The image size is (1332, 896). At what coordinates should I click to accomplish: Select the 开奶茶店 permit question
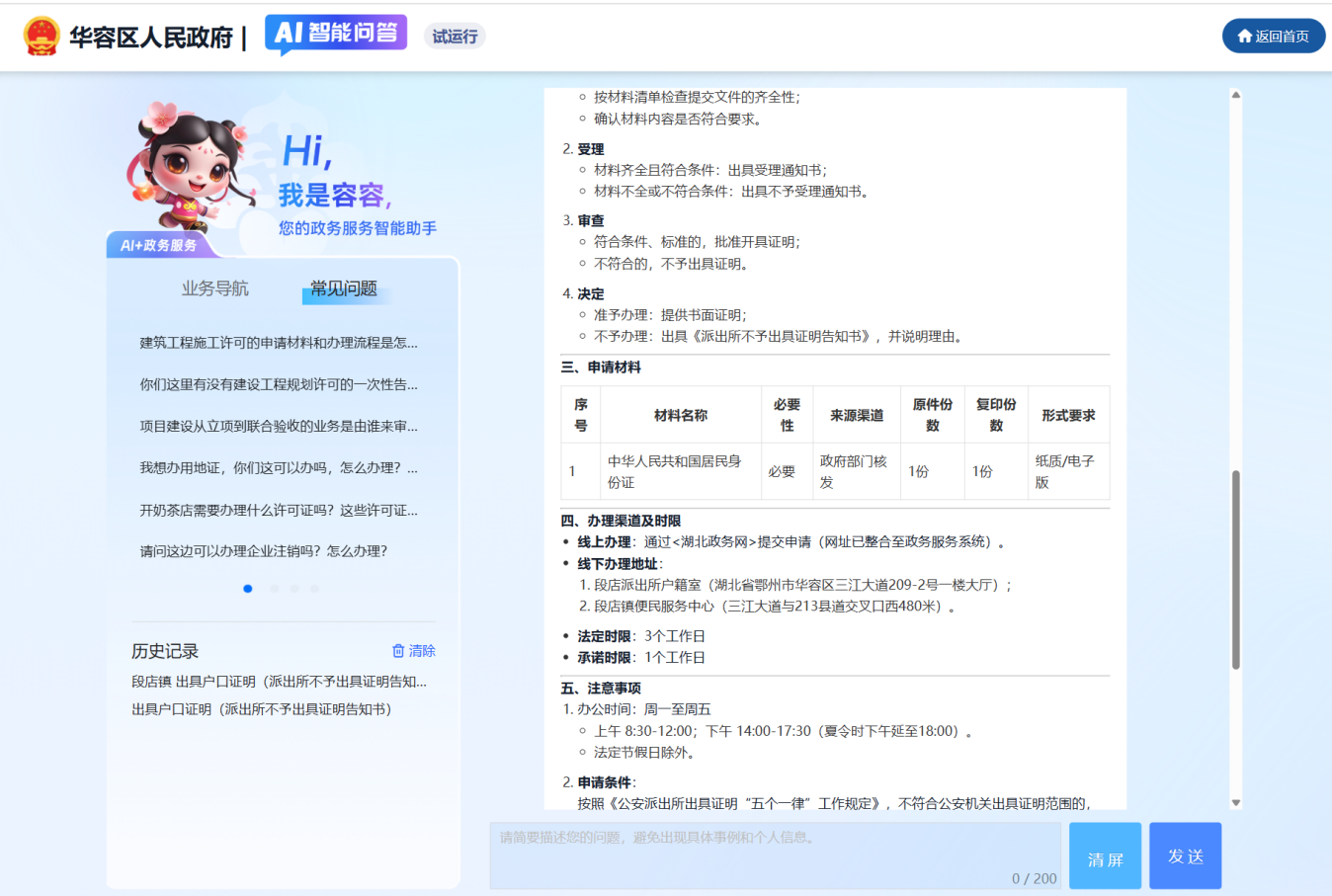coord(278,511)
